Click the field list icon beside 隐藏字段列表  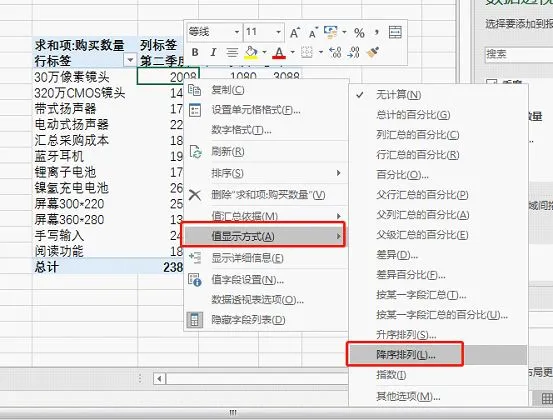point(195,320)
